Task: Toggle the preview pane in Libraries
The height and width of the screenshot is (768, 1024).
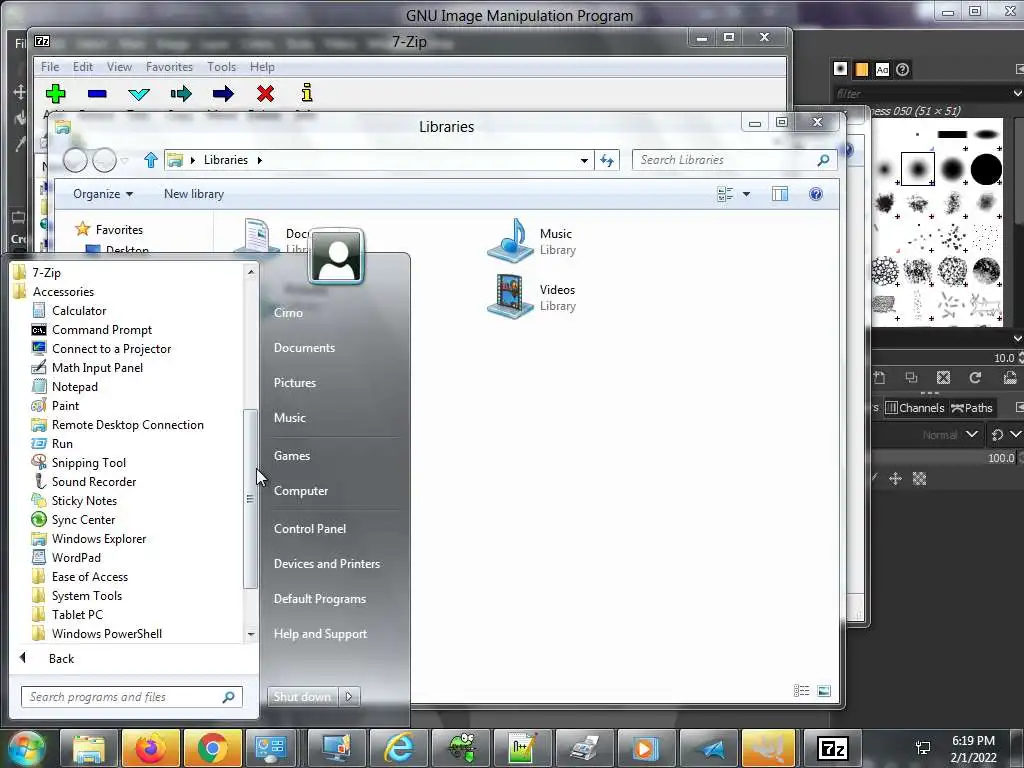Action: [780, 194]
